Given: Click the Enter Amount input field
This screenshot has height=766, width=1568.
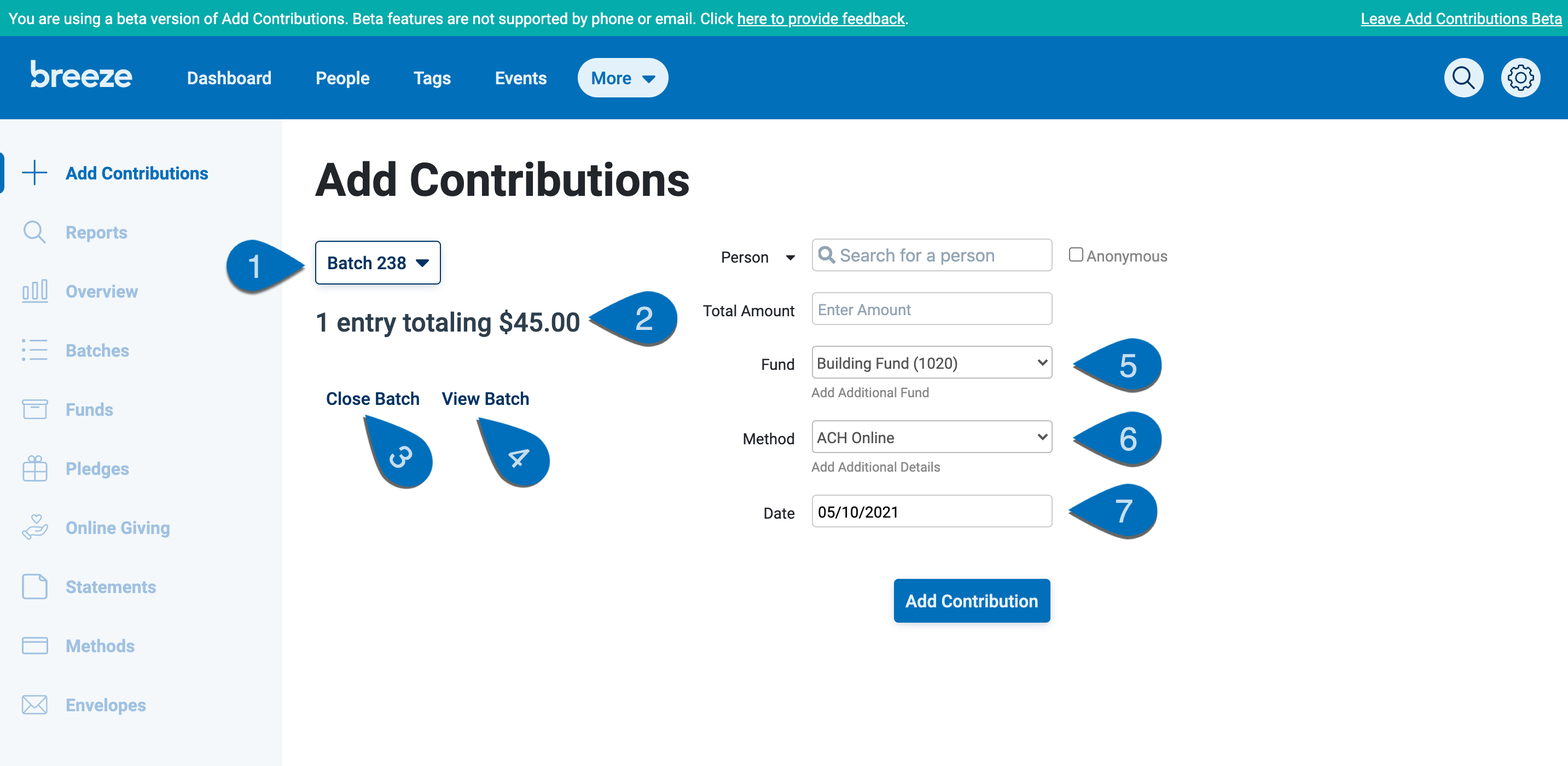Looking at the screenshot, I should 931,309.
